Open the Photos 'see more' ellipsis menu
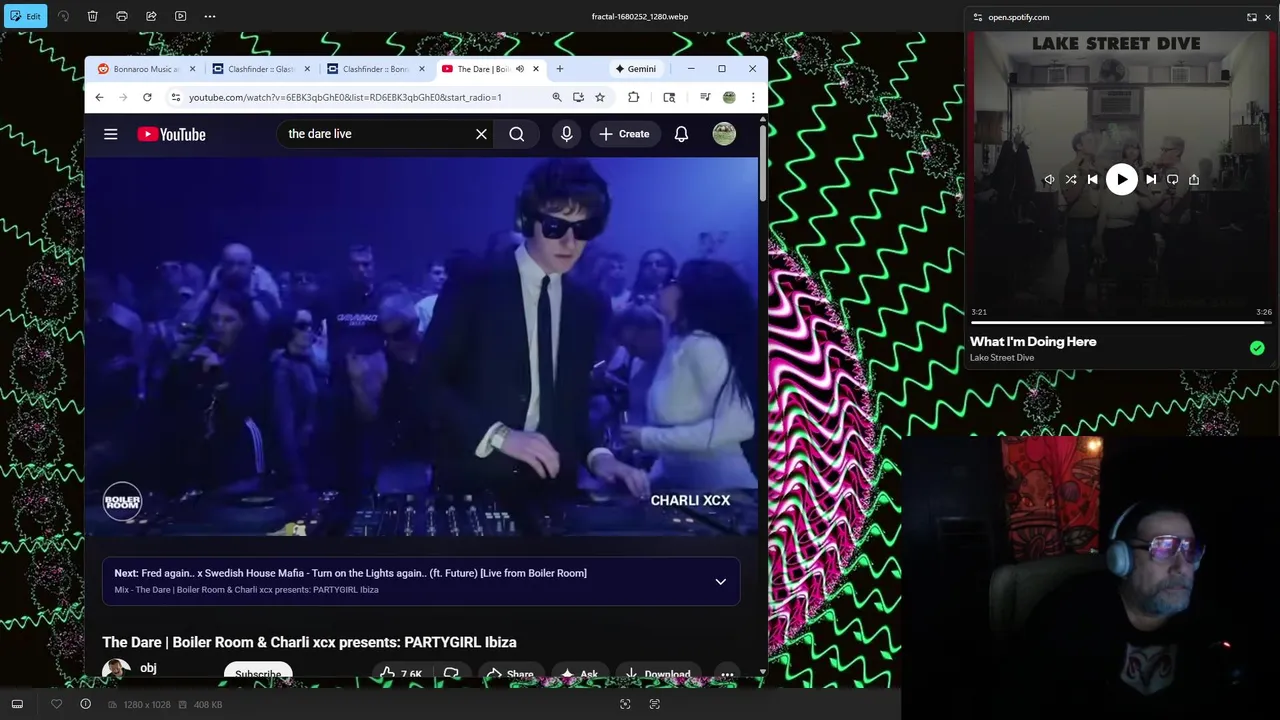 tap(210, 16)
